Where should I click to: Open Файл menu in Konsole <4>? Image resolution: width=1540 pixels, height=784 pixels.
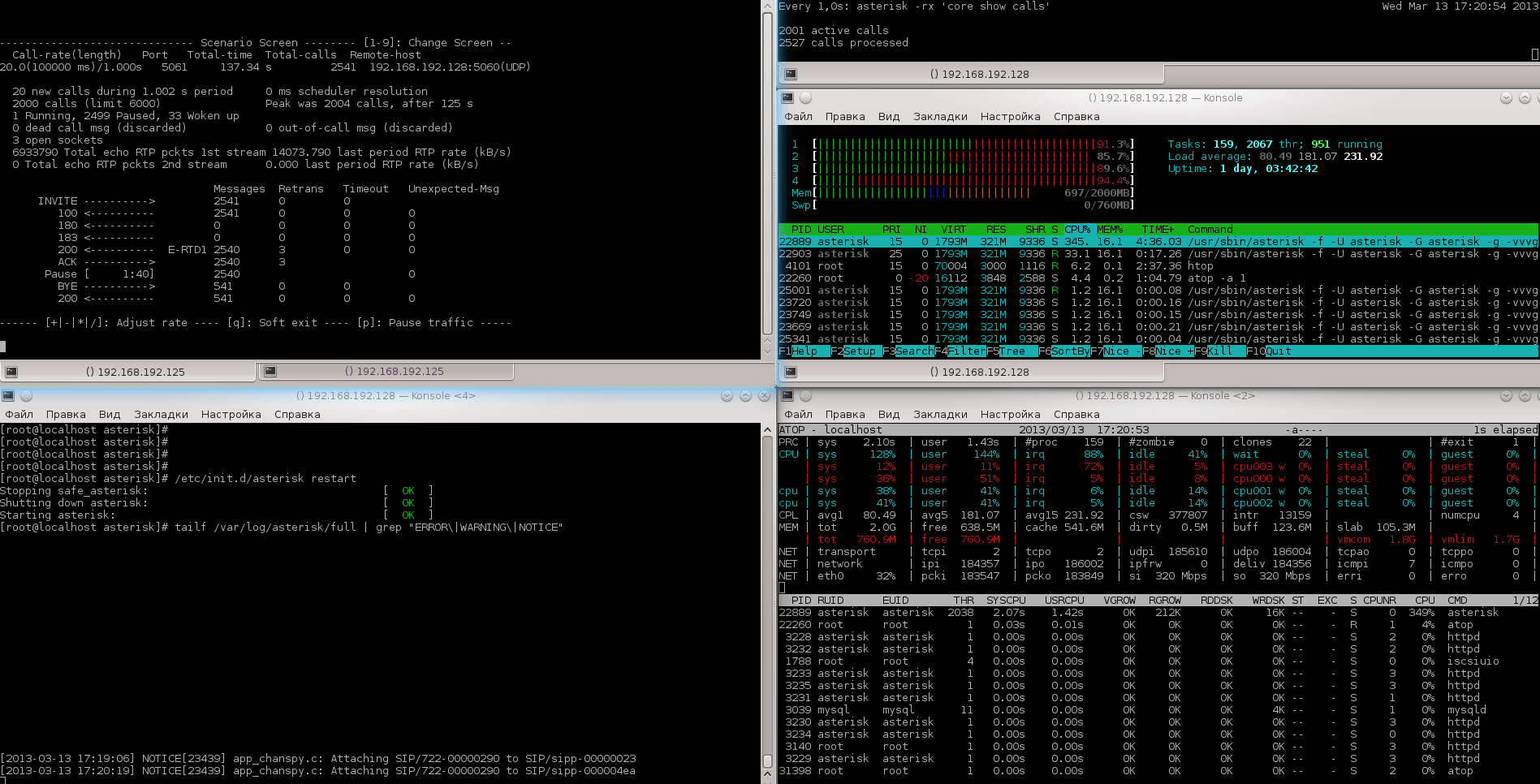[19, 415]
